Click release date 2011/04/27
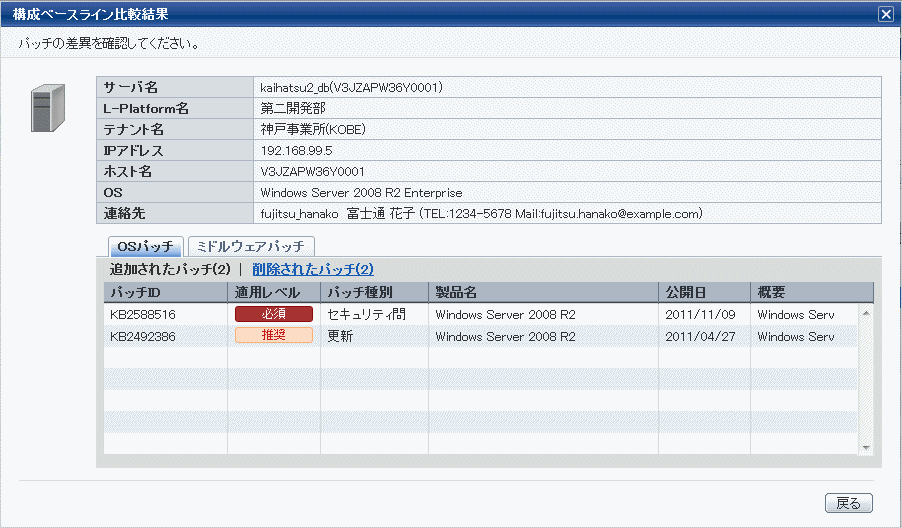Screen dimensions: 902x528 coord(700,336)
